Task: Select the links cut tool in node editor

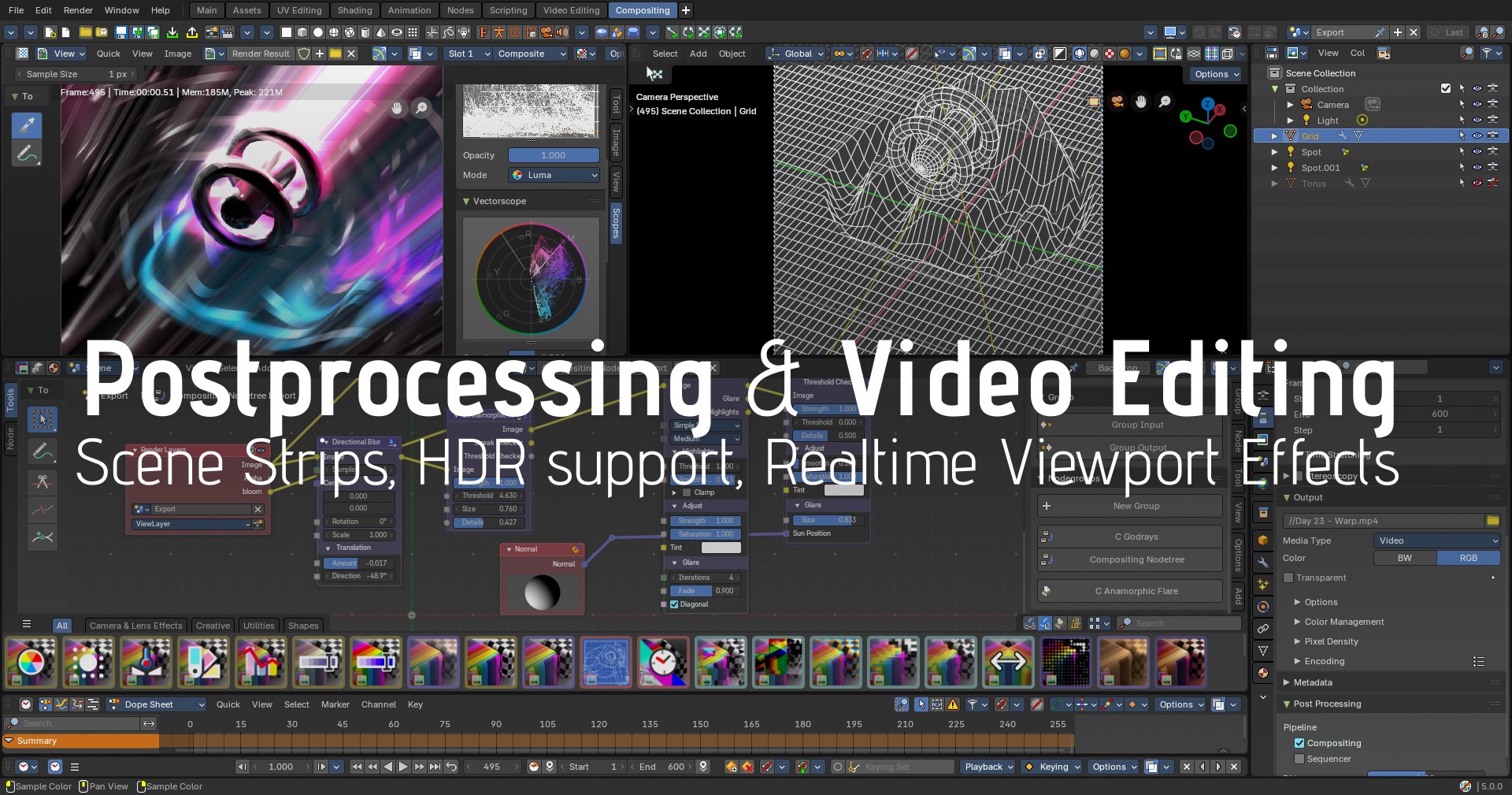Action: point(43,481)
